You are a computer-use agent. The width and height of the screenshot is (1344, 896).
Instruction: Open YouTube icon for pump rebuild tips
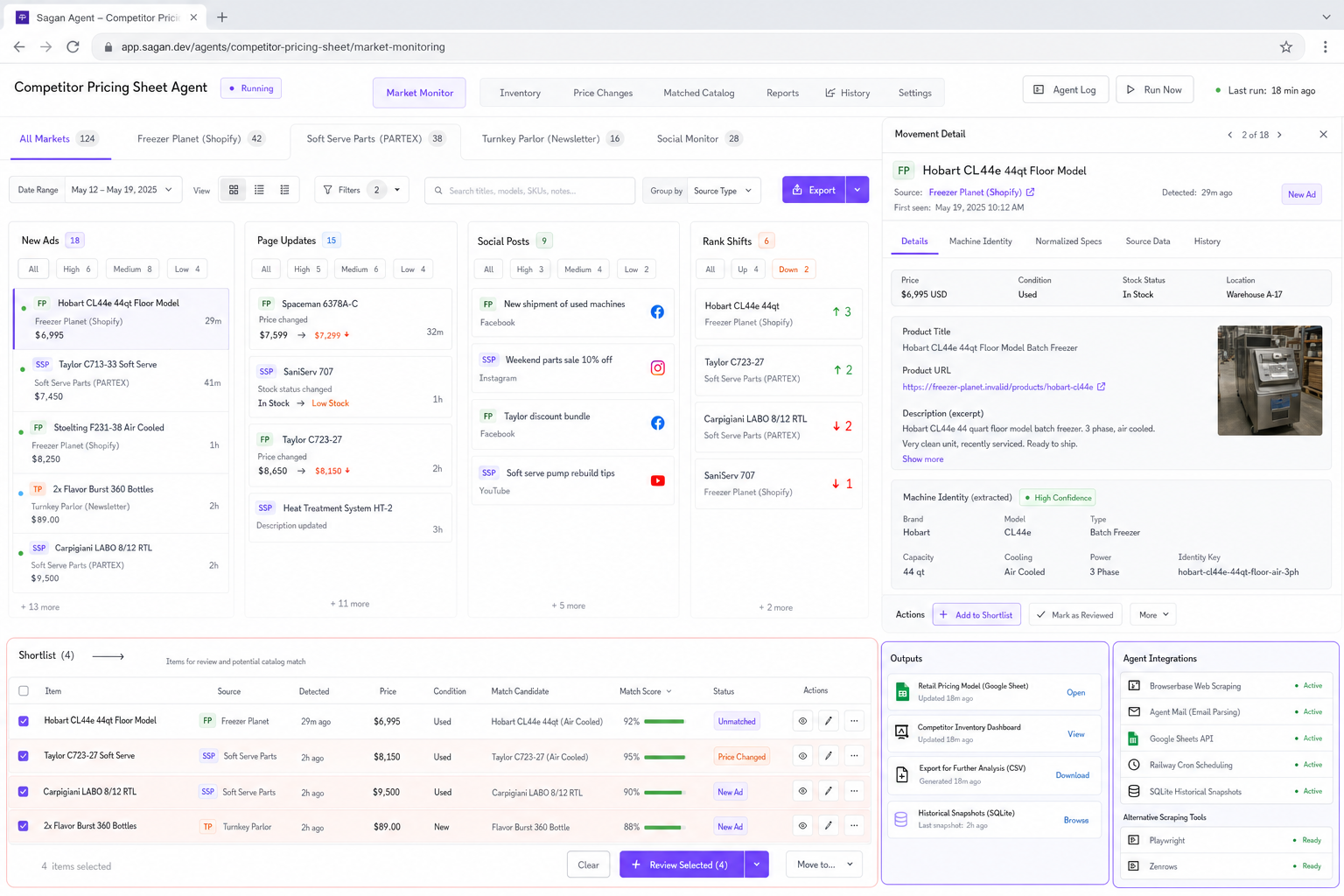point(657,480)
